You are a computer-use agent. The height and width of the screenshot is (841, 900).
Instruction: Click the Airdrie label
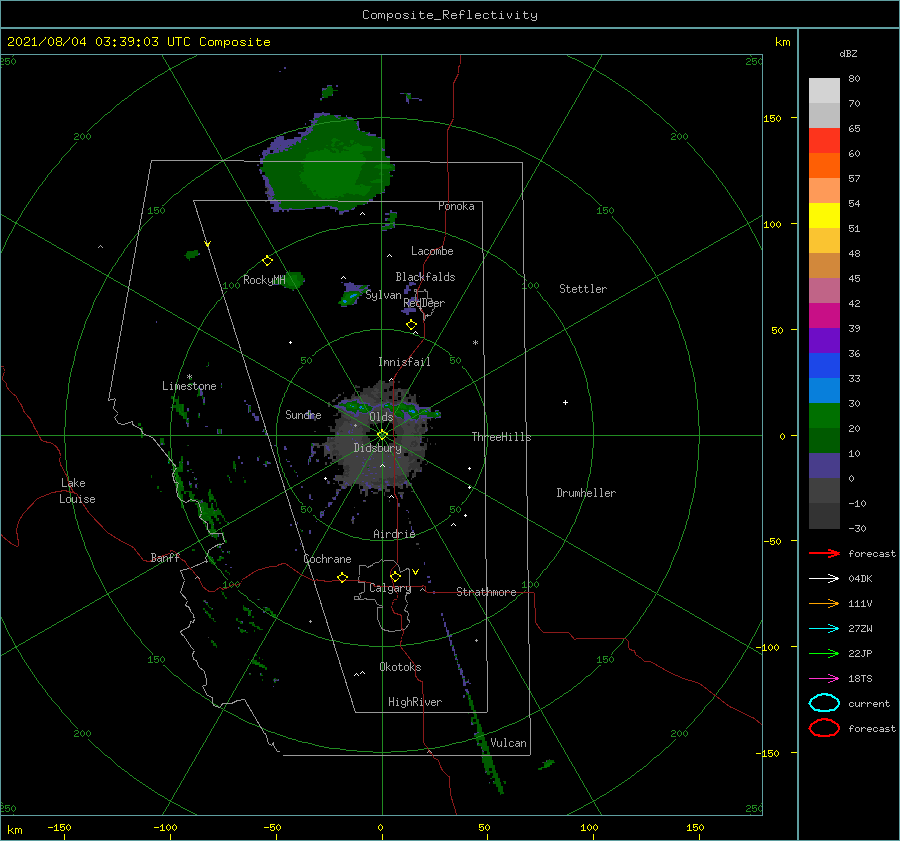(394, 534)
